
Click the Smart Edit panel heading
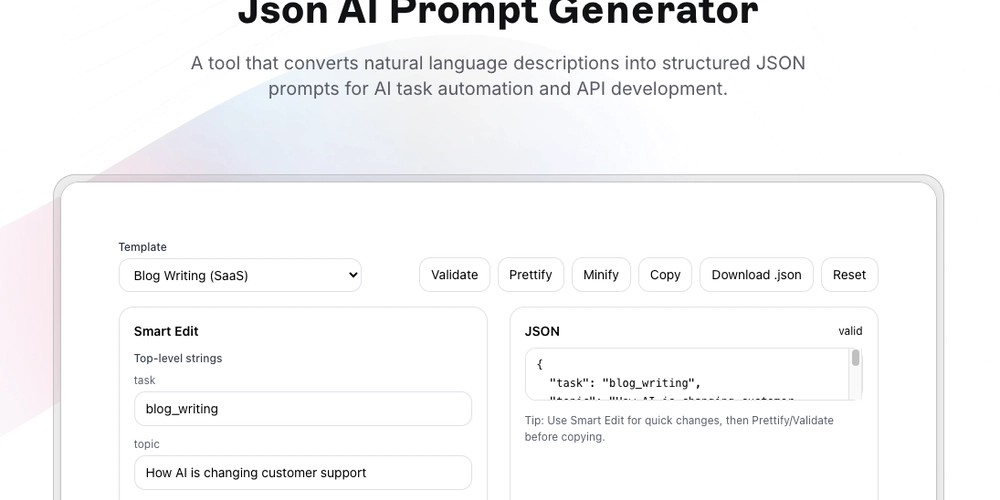pyautogui.click(x=166, y=331)
